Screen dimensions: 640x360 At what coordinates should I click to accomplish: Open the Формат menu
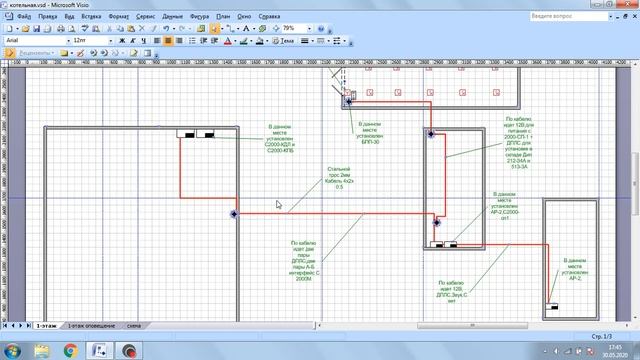point(118,16)
